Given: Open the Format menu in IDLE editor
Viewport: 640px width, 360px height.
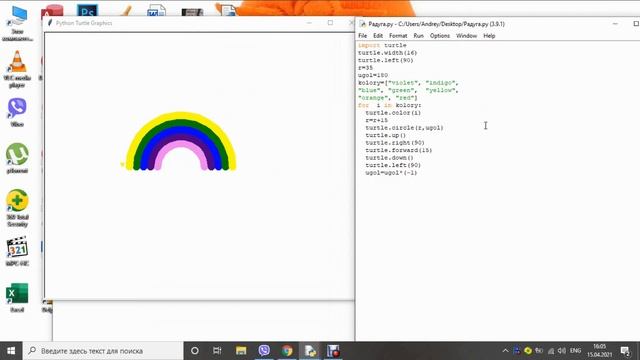Looking at the screenshot, I should coord(398,36).
